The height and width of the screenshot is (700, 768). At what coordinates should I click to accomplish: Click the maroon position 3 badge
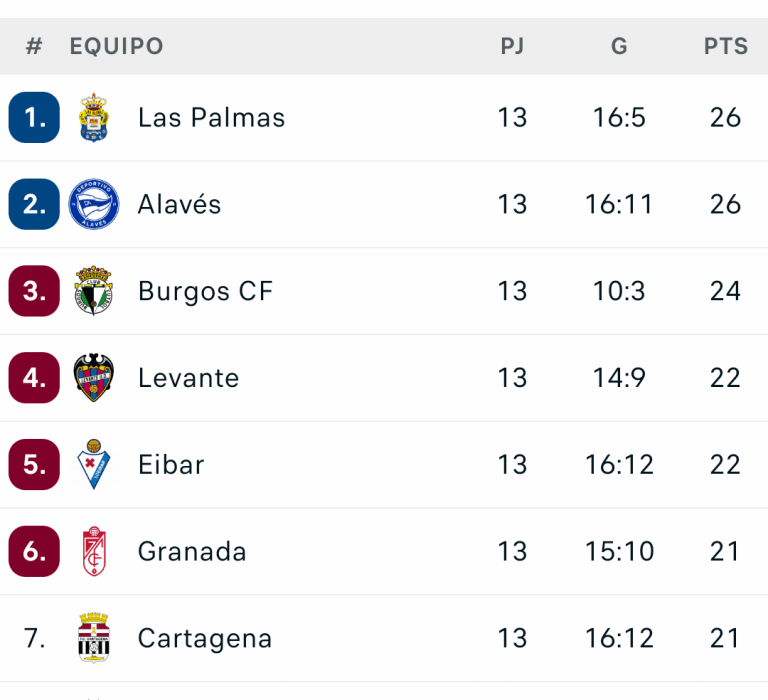(34, 291)
